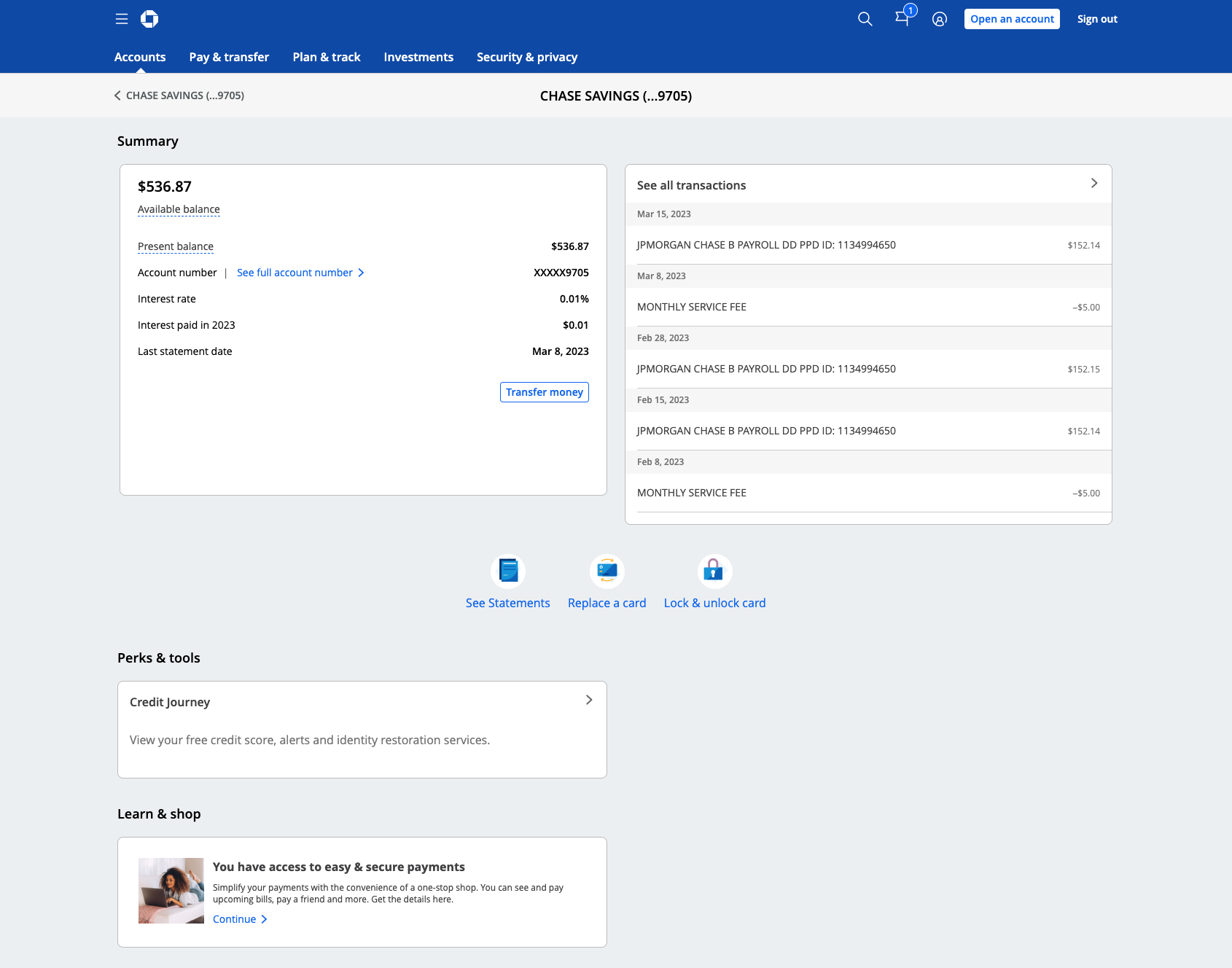Screen dimensions: 1232x968
Task: Click Interest paid in 2023 value $0.01
Action: (x=575, y=325)
